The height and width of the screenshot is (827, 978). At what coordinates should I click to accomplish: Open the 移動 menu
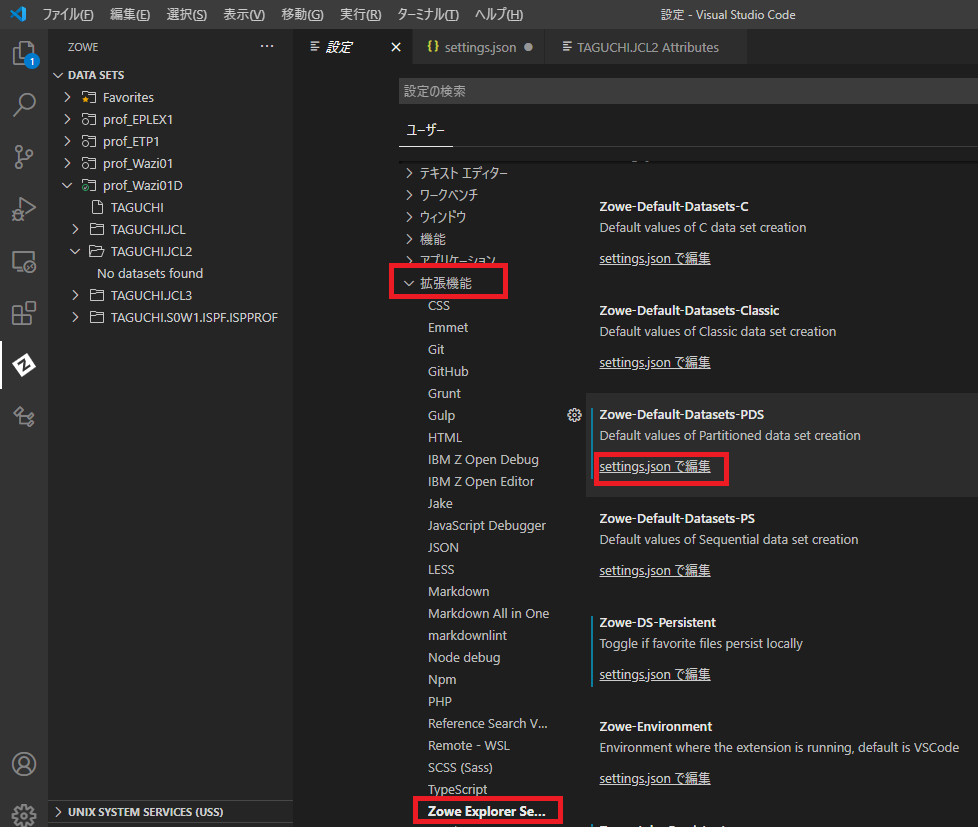[302, 14]
